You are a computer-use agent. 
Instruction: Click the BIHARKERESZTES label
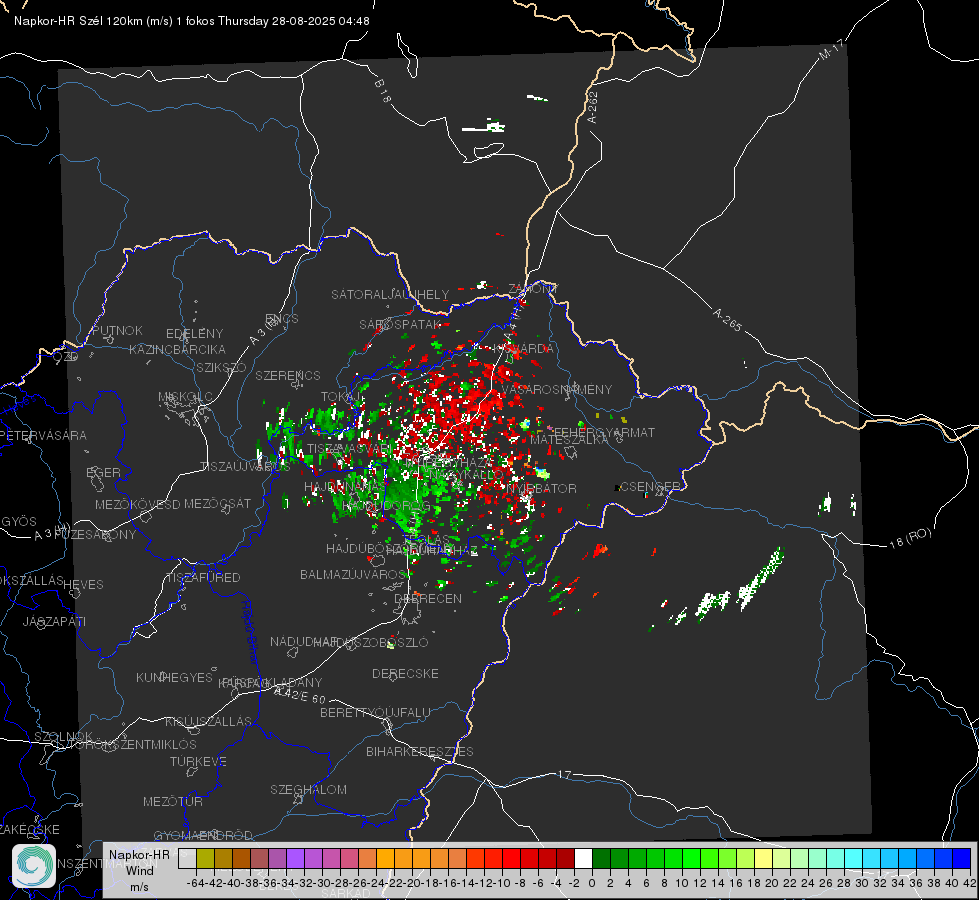(x=420, y=751)
